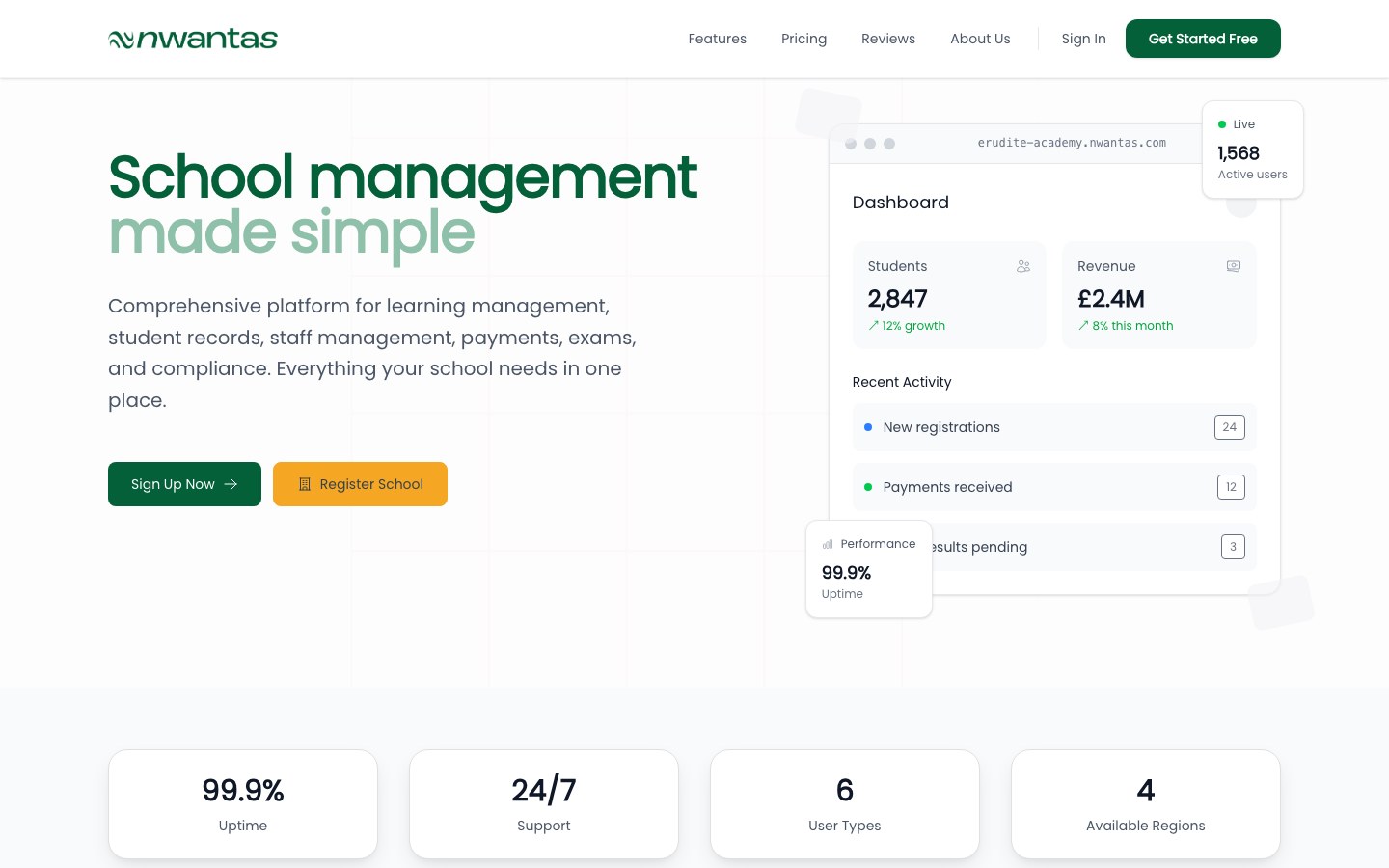Click the Sign Up Now button
The image size is (1389, 868).
click(x=184, y=484)
